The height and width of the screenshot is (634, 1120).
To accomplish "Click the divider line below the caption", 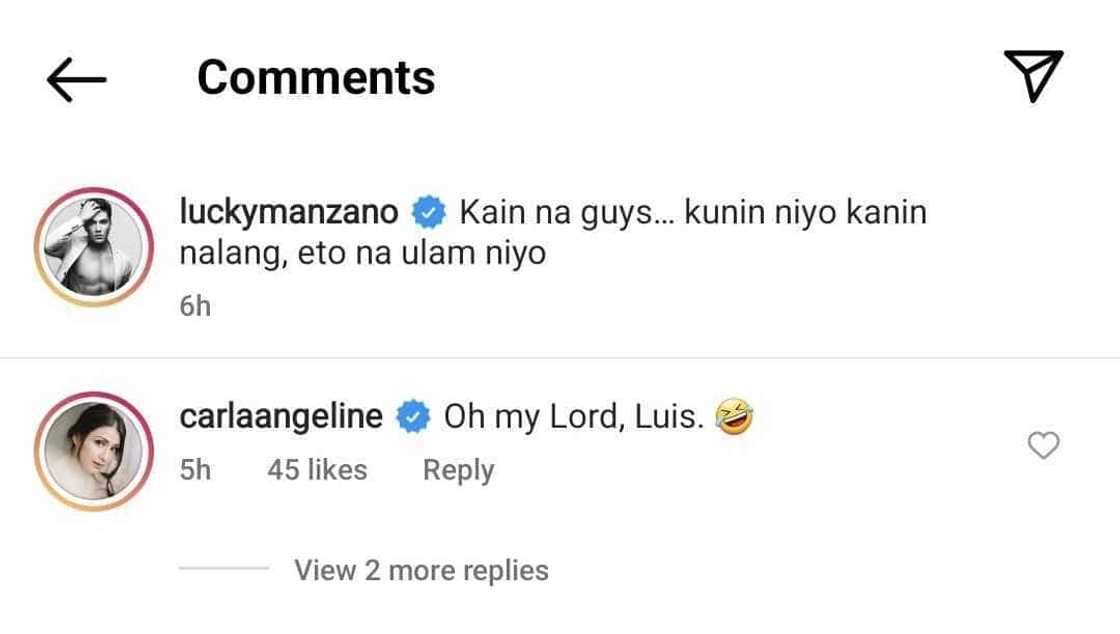I will (x=560, y=358).
